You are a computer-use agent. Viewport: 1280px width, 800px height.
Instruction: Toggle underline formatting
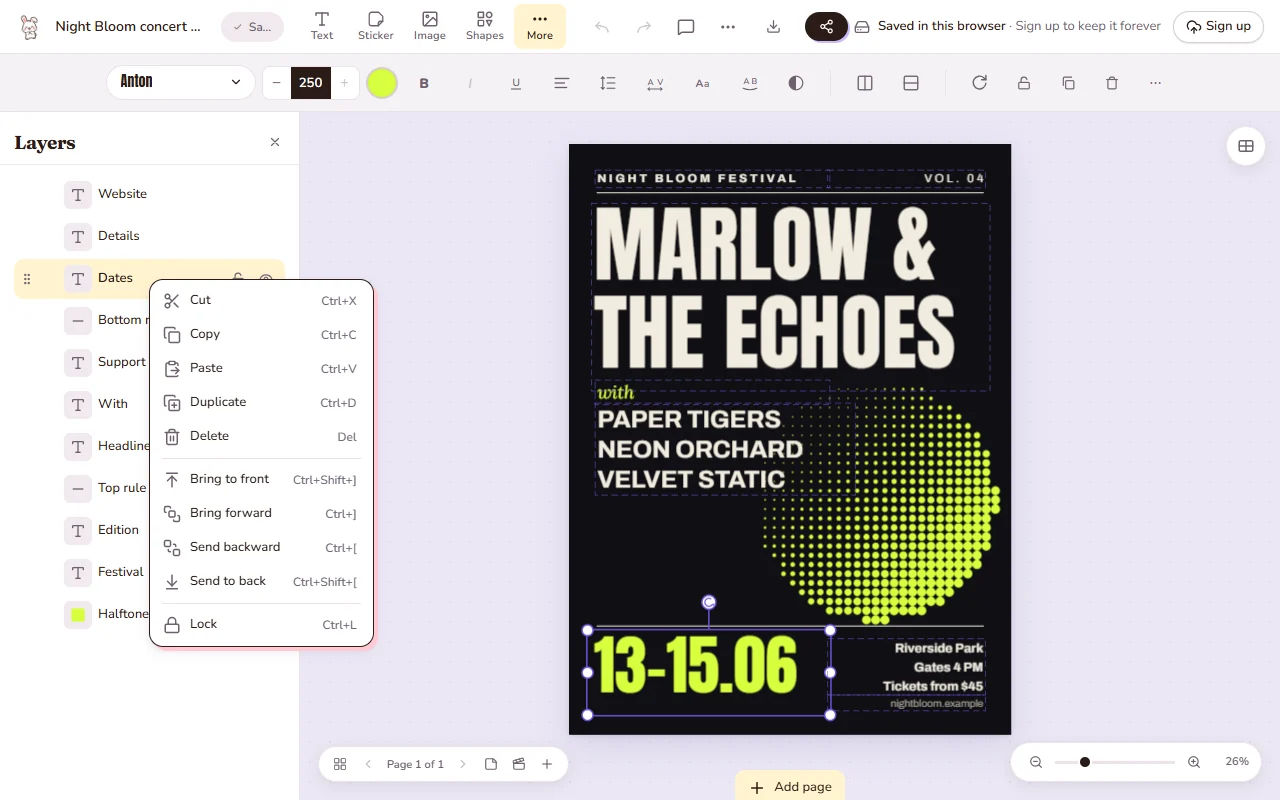pyautogui.click(x=516, y=83)
